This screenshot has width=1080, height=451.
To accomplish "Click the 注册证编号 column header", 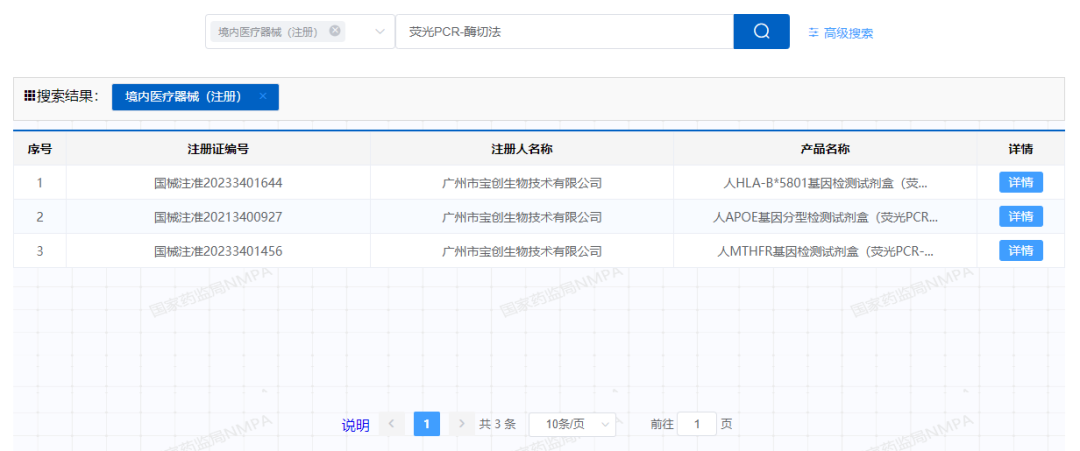I will tap(218, 149).
